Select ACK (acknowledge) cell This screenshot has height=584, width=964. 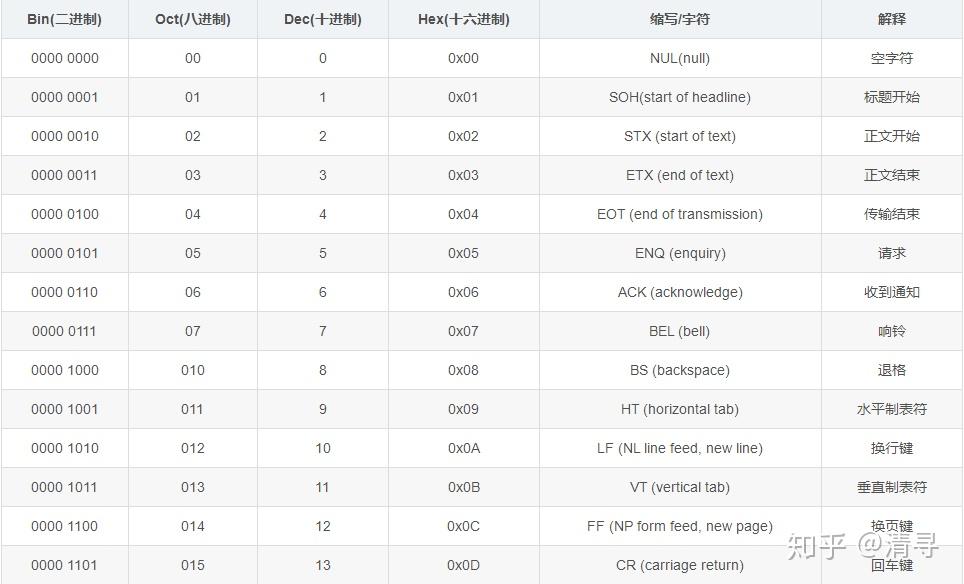pyautogui.click(x=680, y=292)
